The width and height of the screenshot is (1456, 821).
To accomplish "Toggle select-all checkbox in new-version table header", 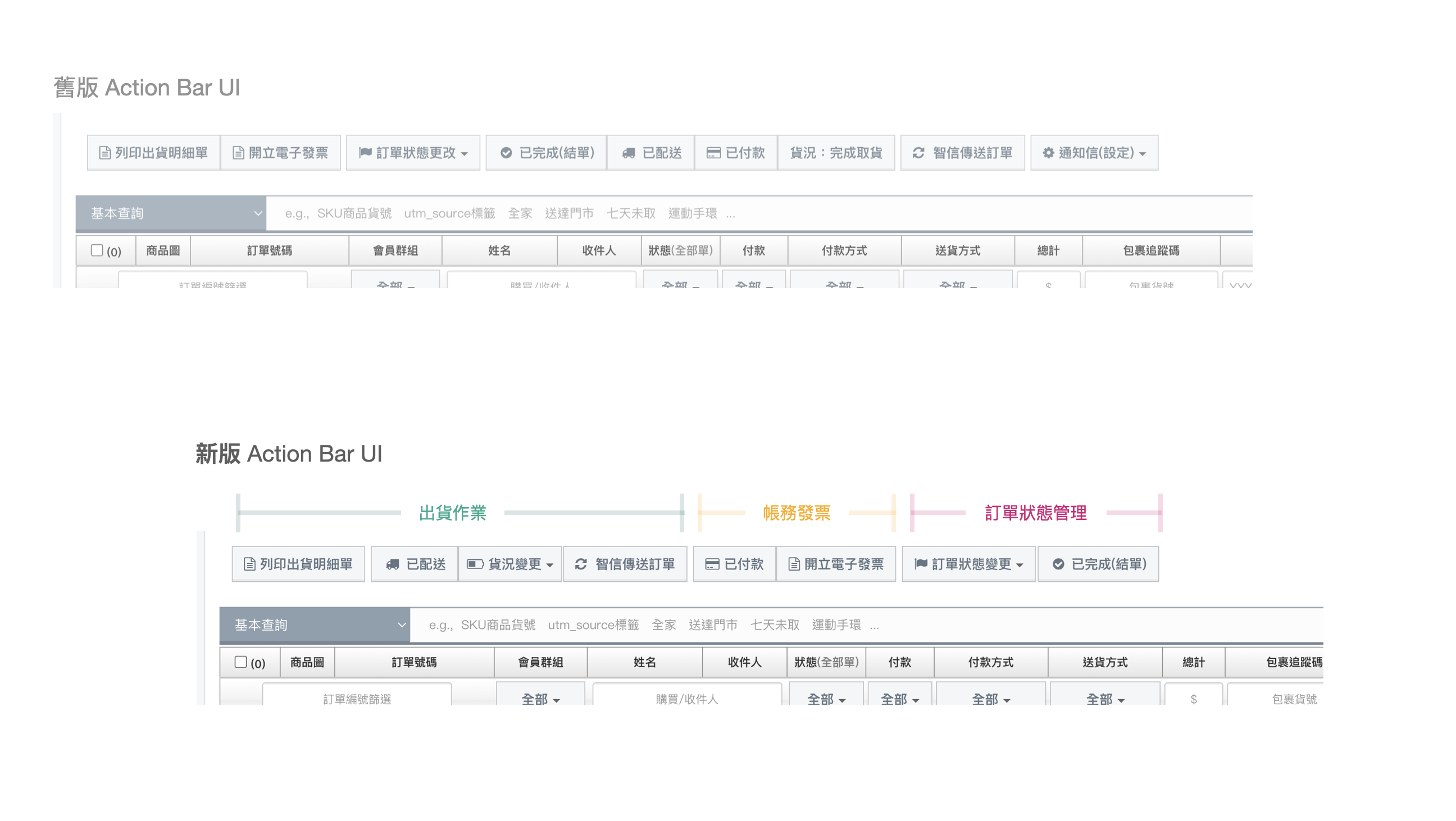I will pos(241,662).
